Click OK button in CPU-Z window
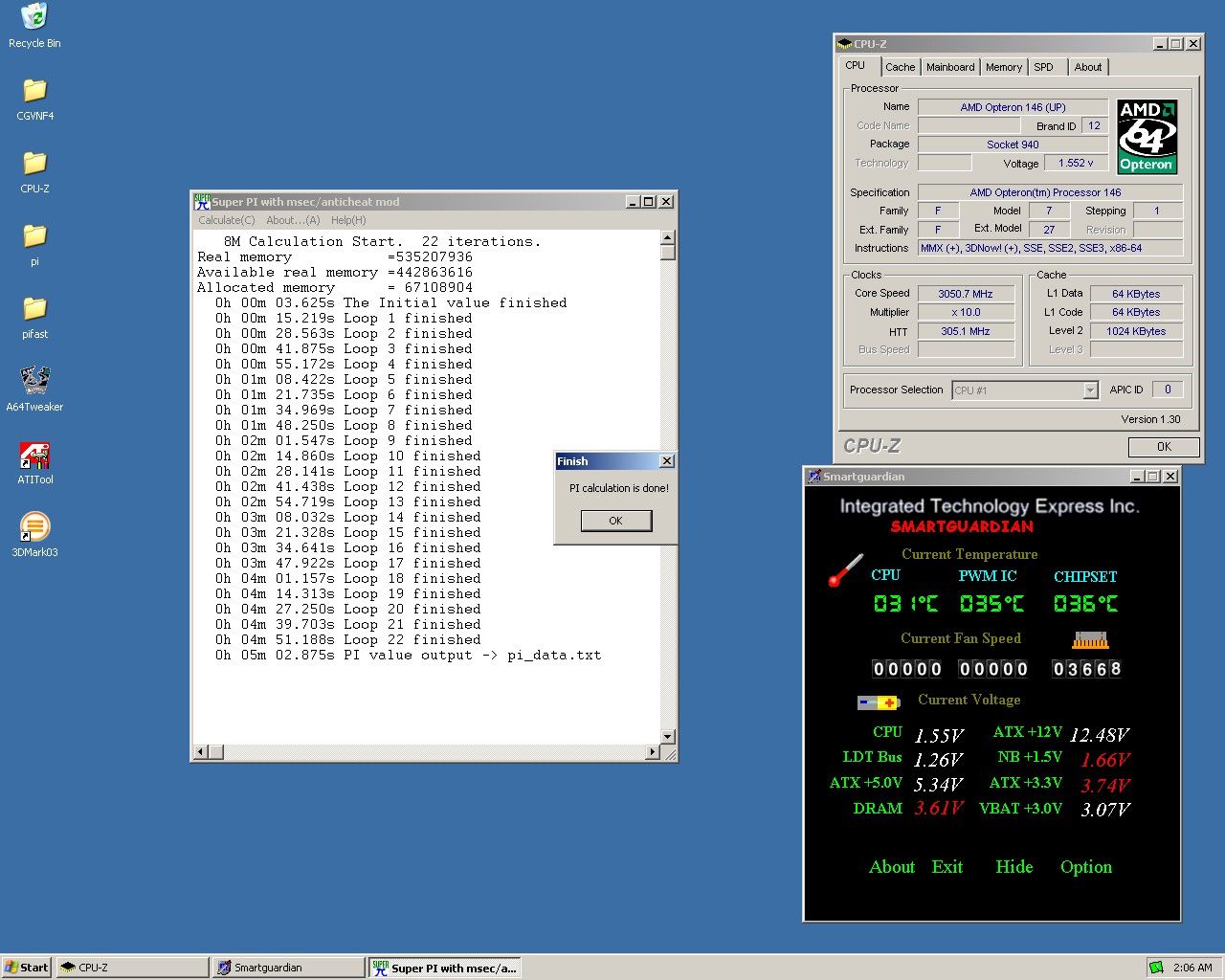Viewport: 1225px width, 980px height. click(x=1164, y=447)
